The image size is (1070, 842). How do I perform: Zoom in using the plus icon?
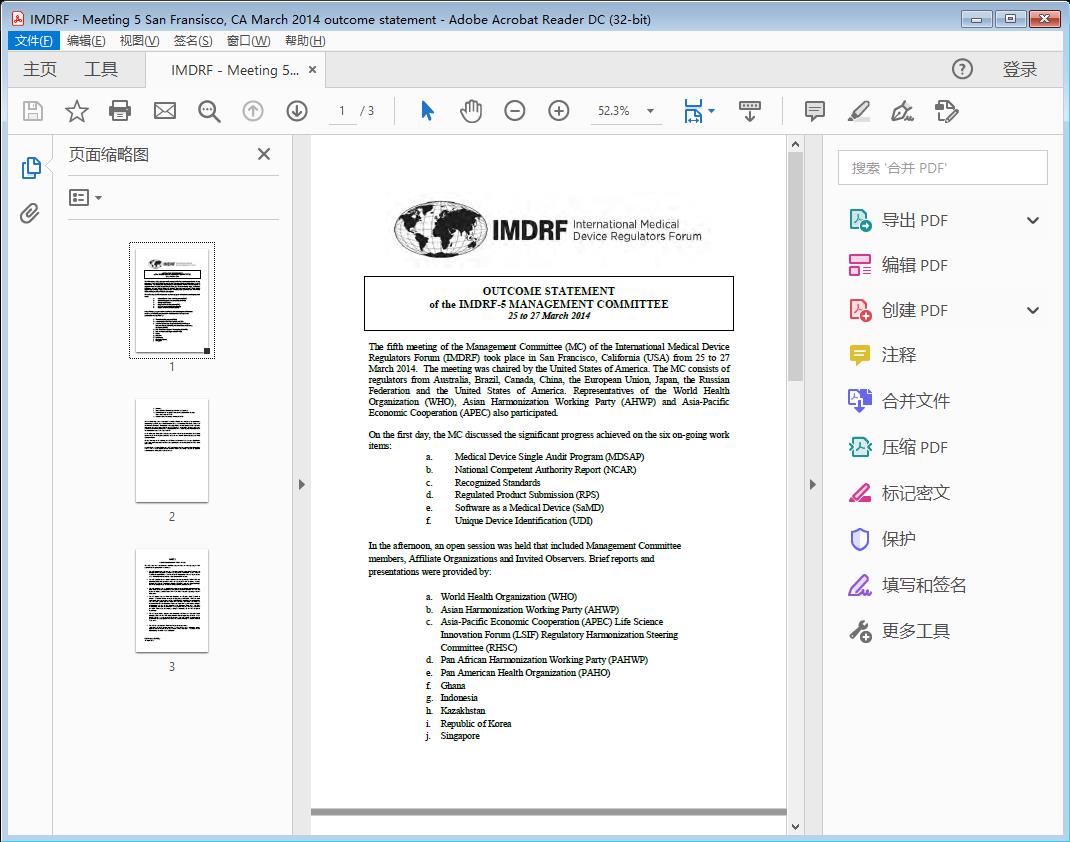click(558, 111)
